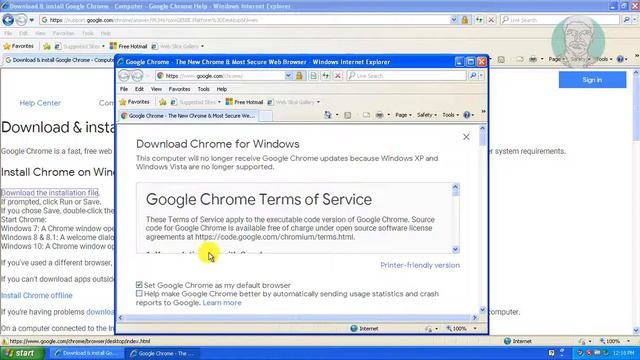Click the security lock icon in the front window's address bar
640x360 pixels.
[299, 76]
